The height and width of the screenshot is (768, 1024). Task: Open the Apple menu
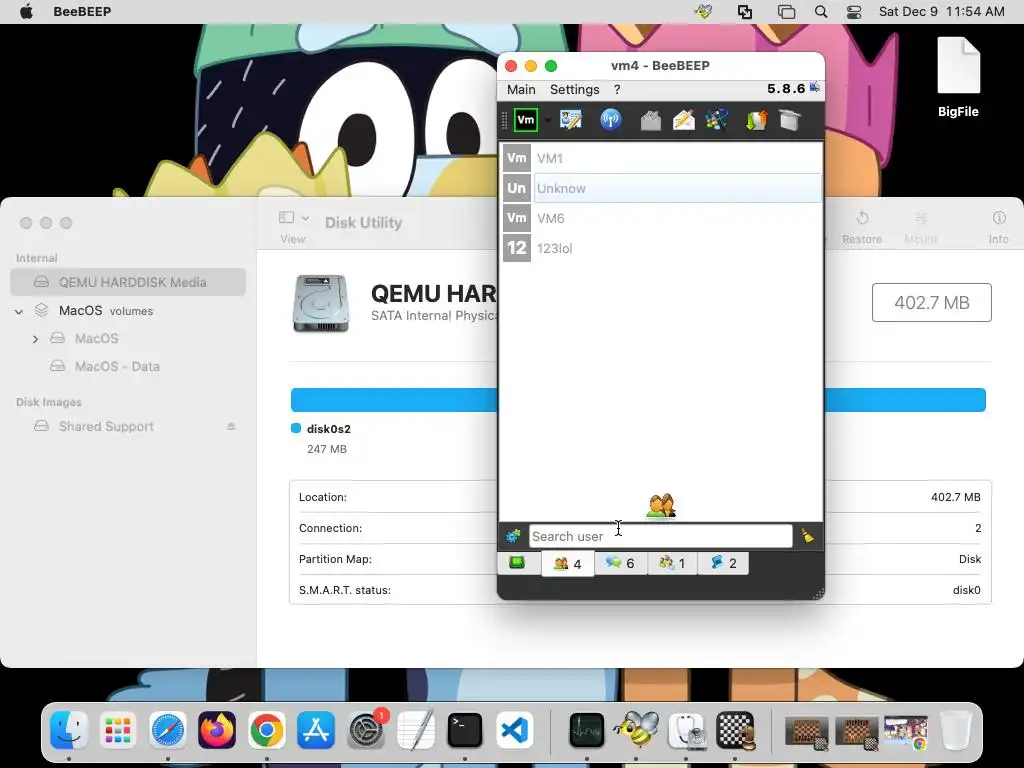pos(26,12)
